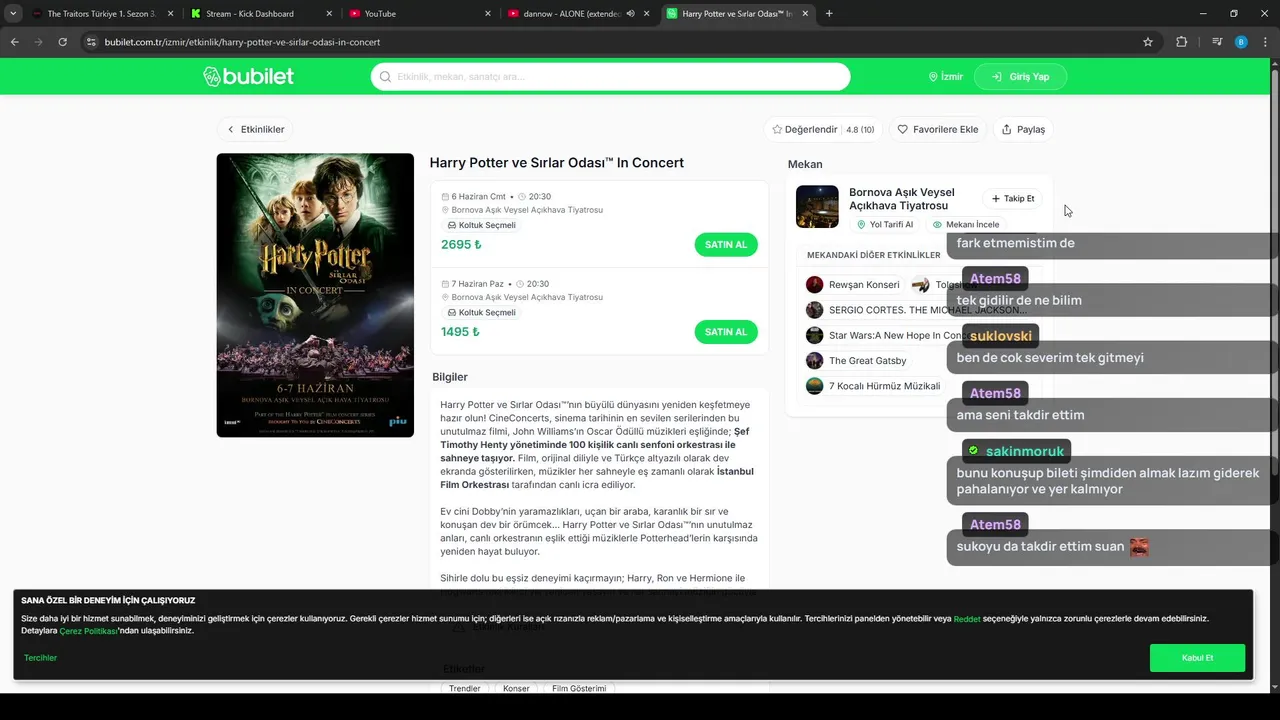Open the Harry Potter concert poster image
The image size is (1280, 720).
click(315, 295)
